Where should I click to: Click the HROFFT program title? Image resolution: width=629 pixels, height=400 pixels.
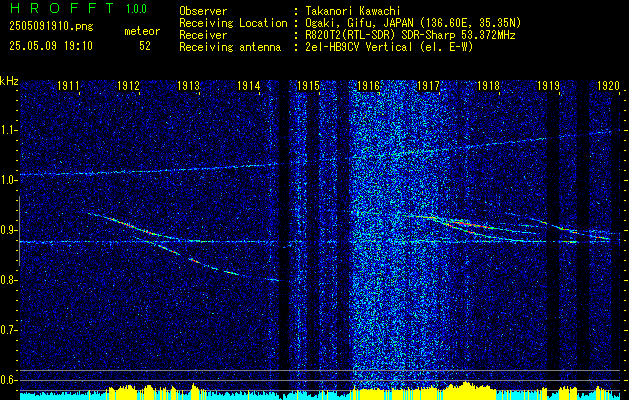[61, 8]
